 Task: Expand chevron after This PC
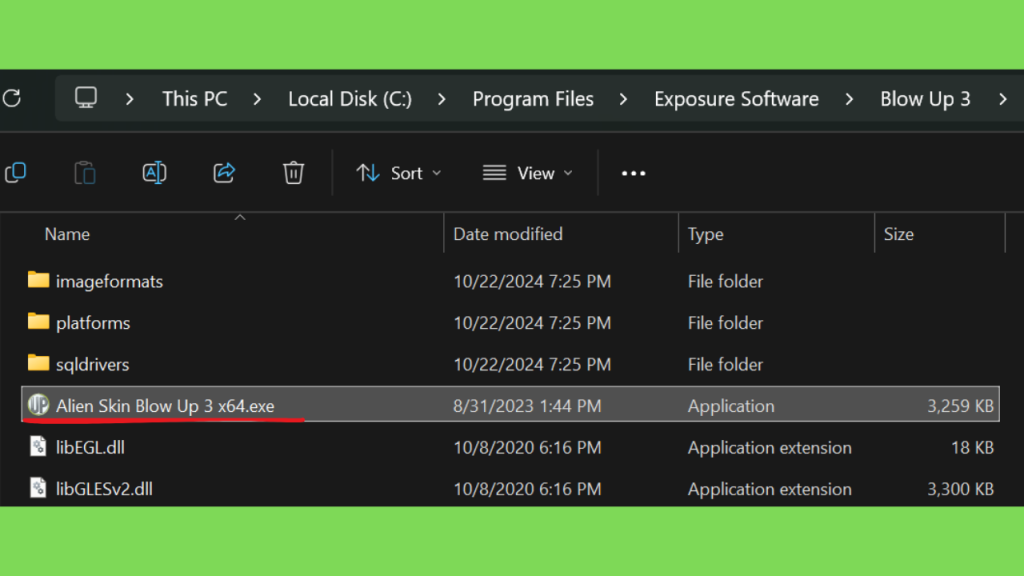[257, 99]
